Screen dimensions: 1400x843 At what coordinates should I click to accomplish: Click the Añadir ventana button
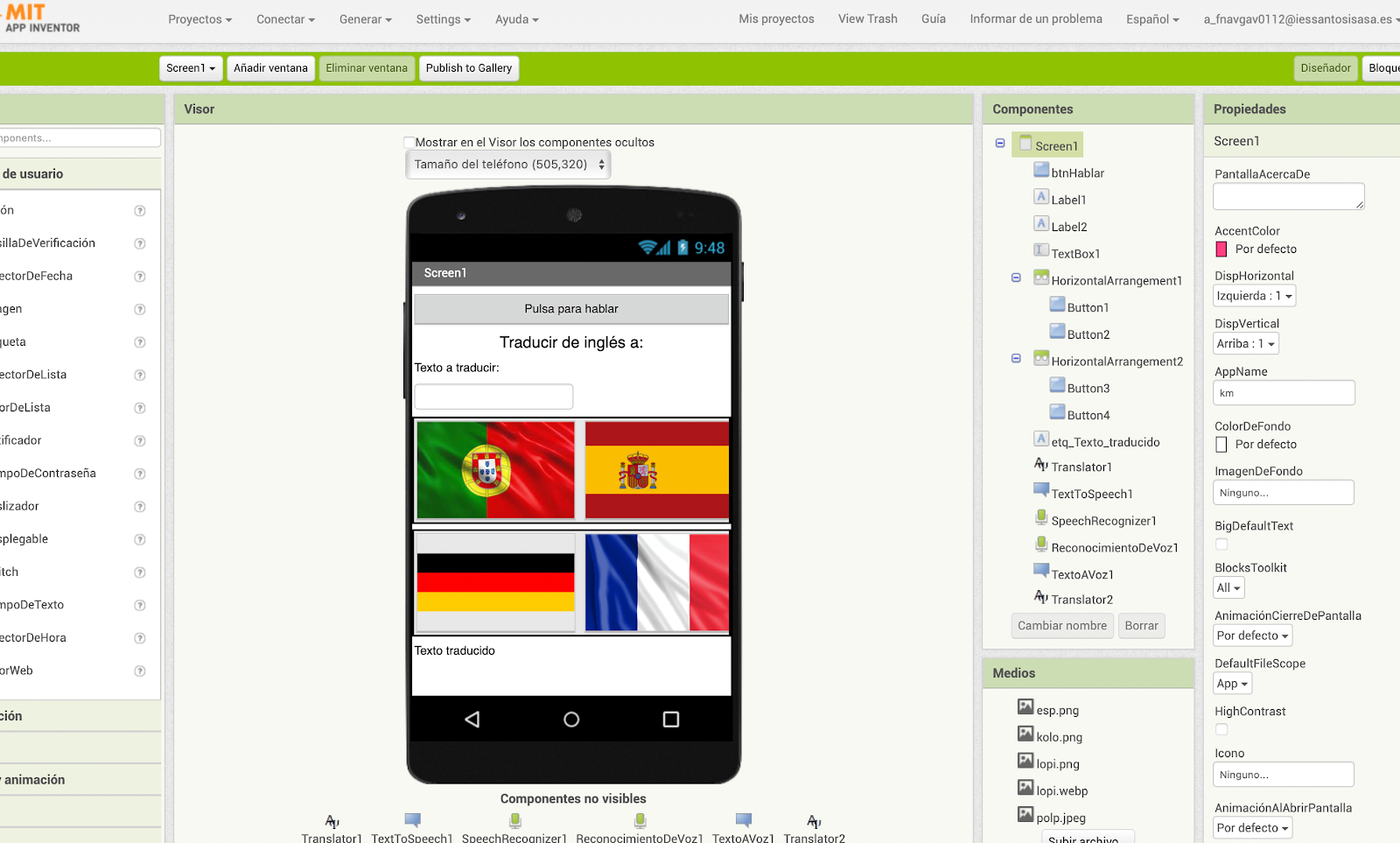click(x=270, y=68)
